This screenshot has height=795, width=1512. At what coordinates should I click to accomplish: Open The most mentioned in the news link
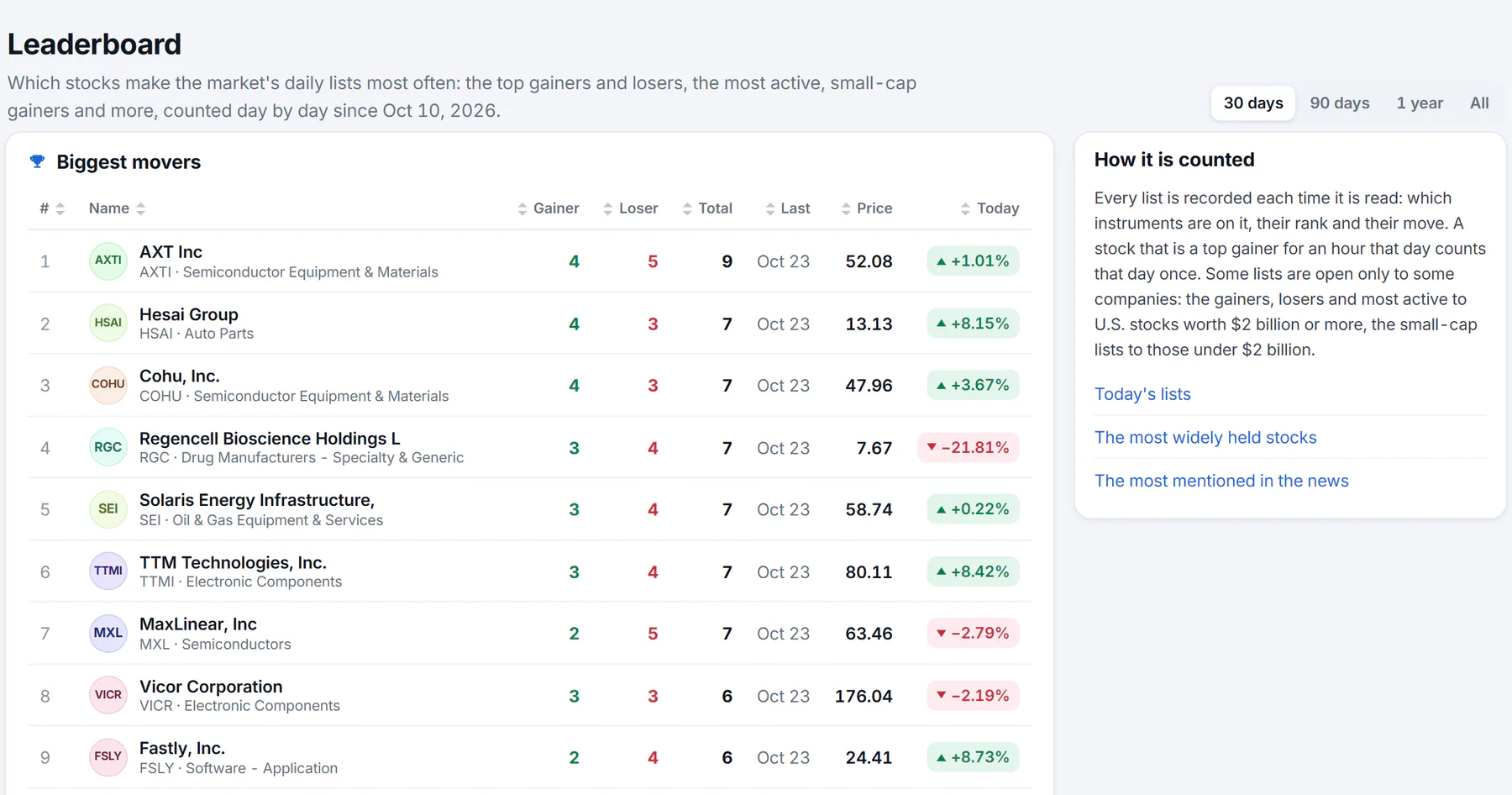(x=1221, y=481)
